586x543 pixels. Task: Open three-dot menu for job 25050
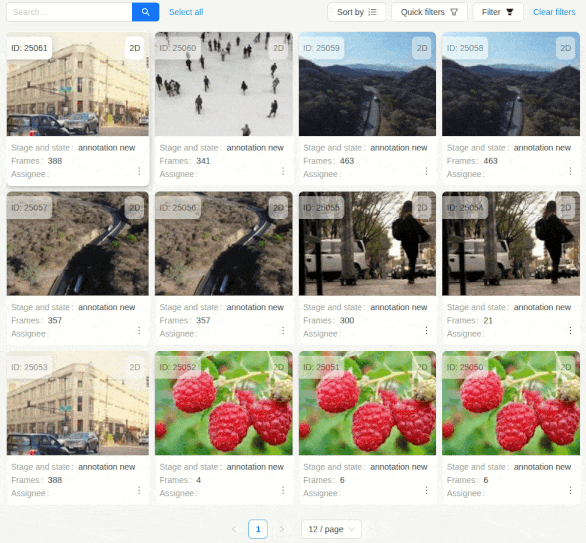(x=570, y=490)
